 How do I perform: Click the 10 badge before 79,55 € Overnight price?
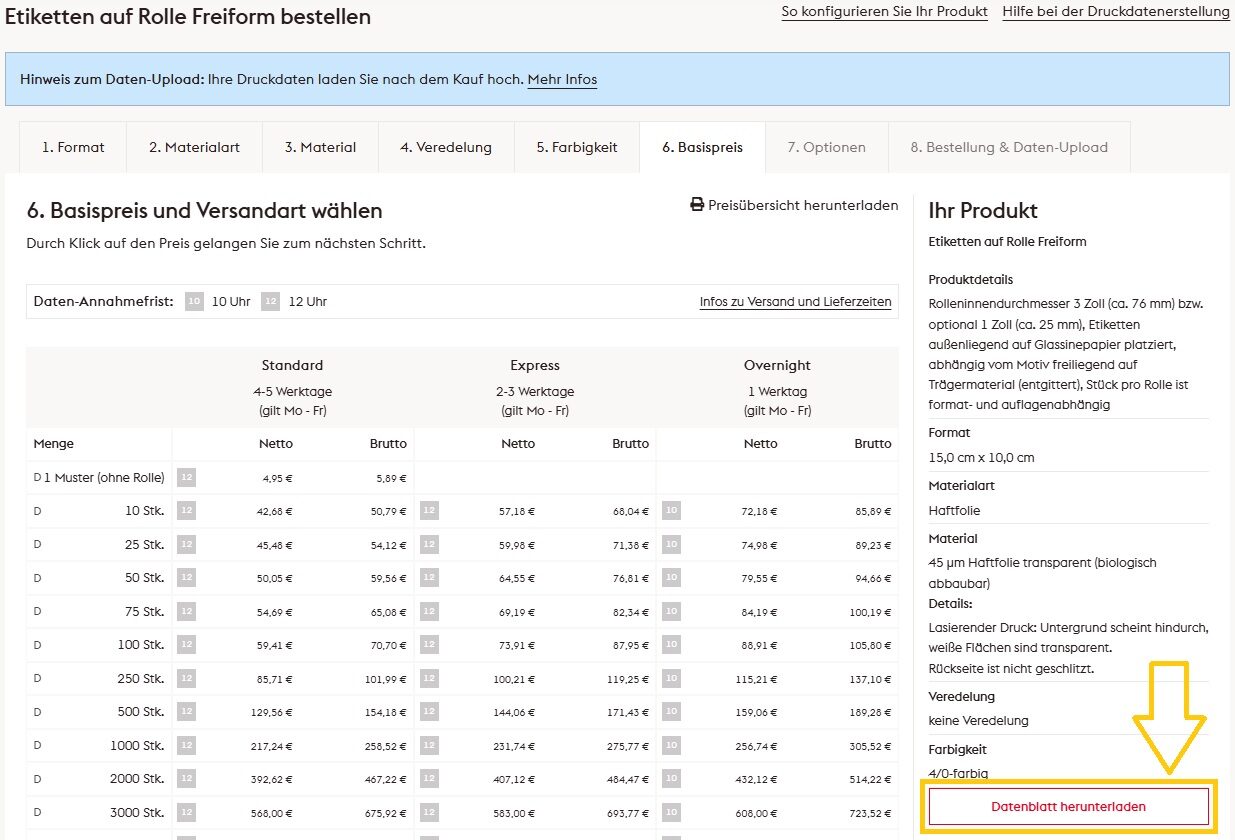(672, 578)
